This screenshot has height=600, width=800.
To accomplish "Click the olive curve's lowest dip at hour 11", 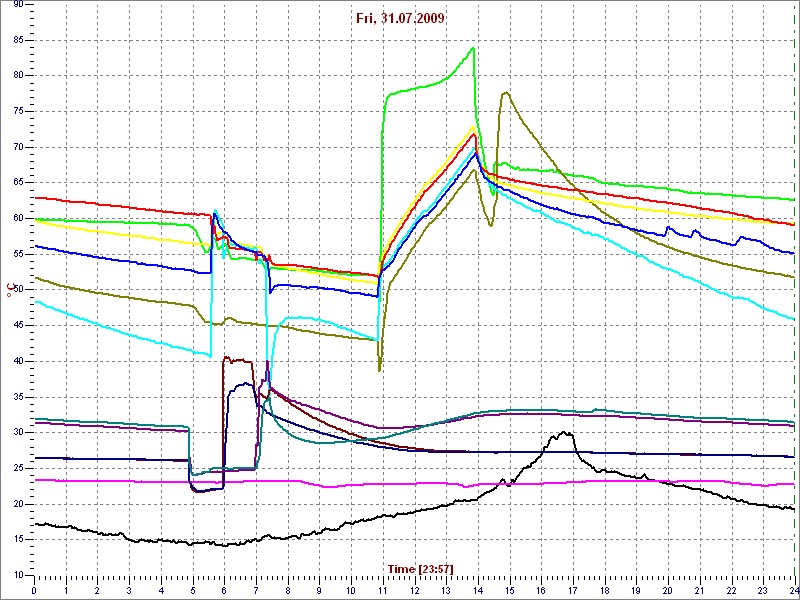I will tap(380, 370).
